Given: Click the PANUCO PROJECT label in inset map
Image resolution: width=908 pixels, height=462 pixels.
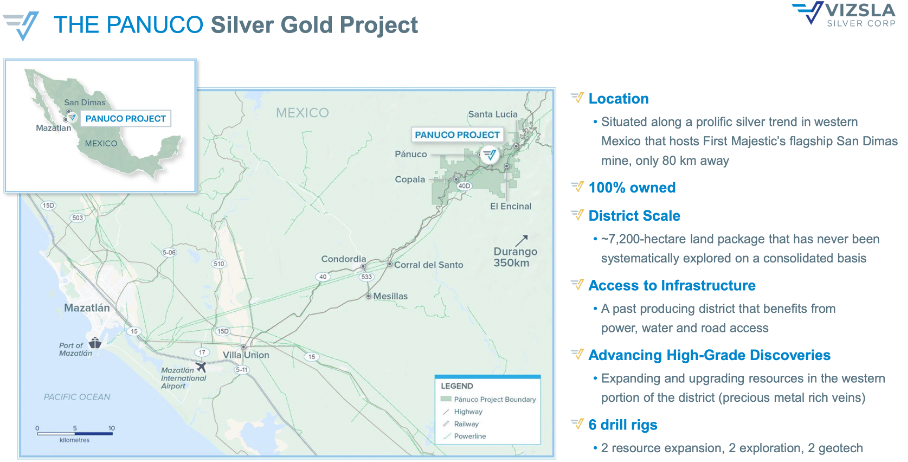Looking at the screenshot, I should (126, 119).
